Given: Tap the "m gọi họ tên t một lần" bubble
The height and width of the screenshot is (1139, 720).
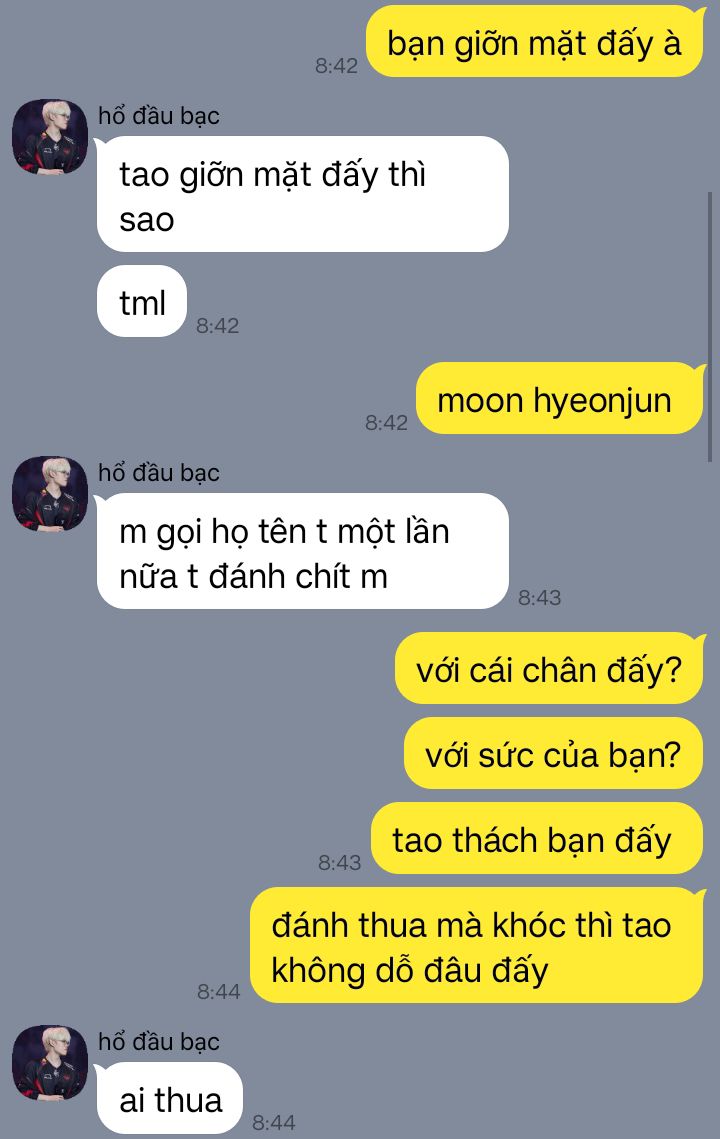Looking at the screenshot, I should tap(303, 551).
